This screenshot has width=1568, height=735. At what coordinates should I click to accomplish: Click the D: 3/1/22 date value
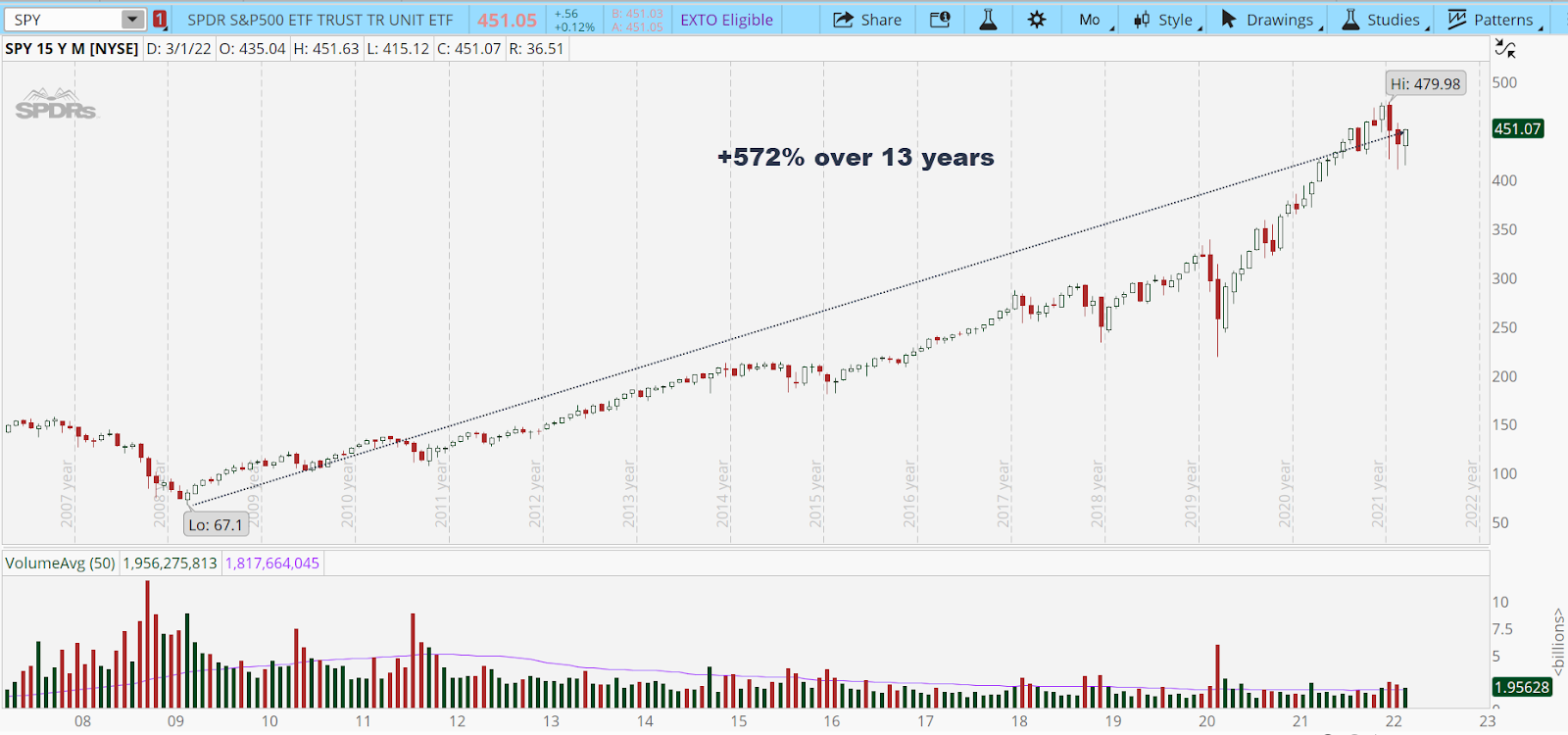[x=178, y=48]
